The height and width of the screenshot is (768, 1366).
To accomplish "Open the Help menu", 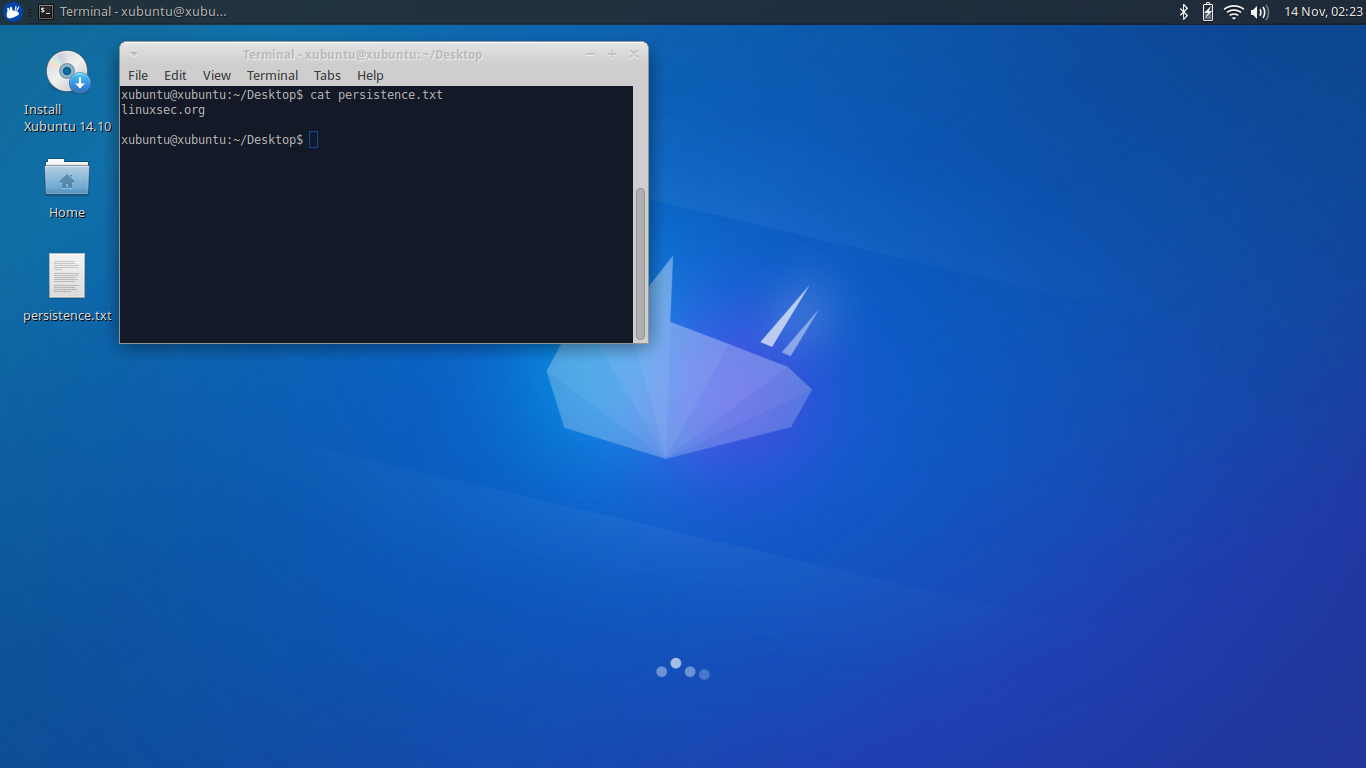I will [x=370, y=75].
